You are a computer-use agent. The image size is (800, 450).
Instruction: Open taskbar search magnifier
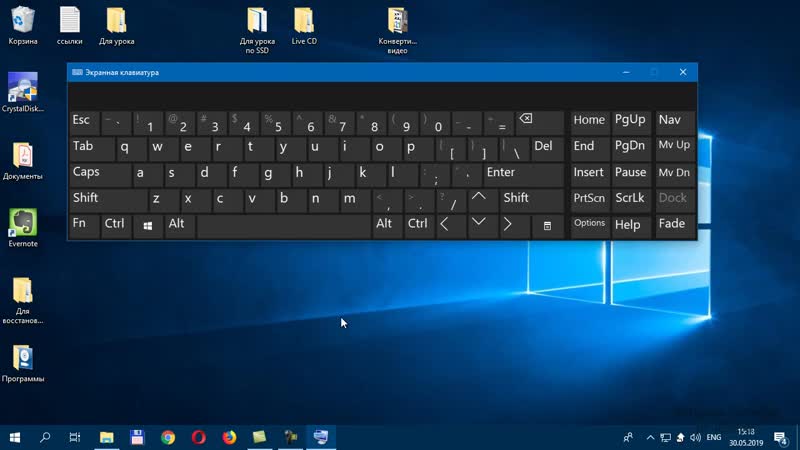pyautogui.click(x=45, y=437)
